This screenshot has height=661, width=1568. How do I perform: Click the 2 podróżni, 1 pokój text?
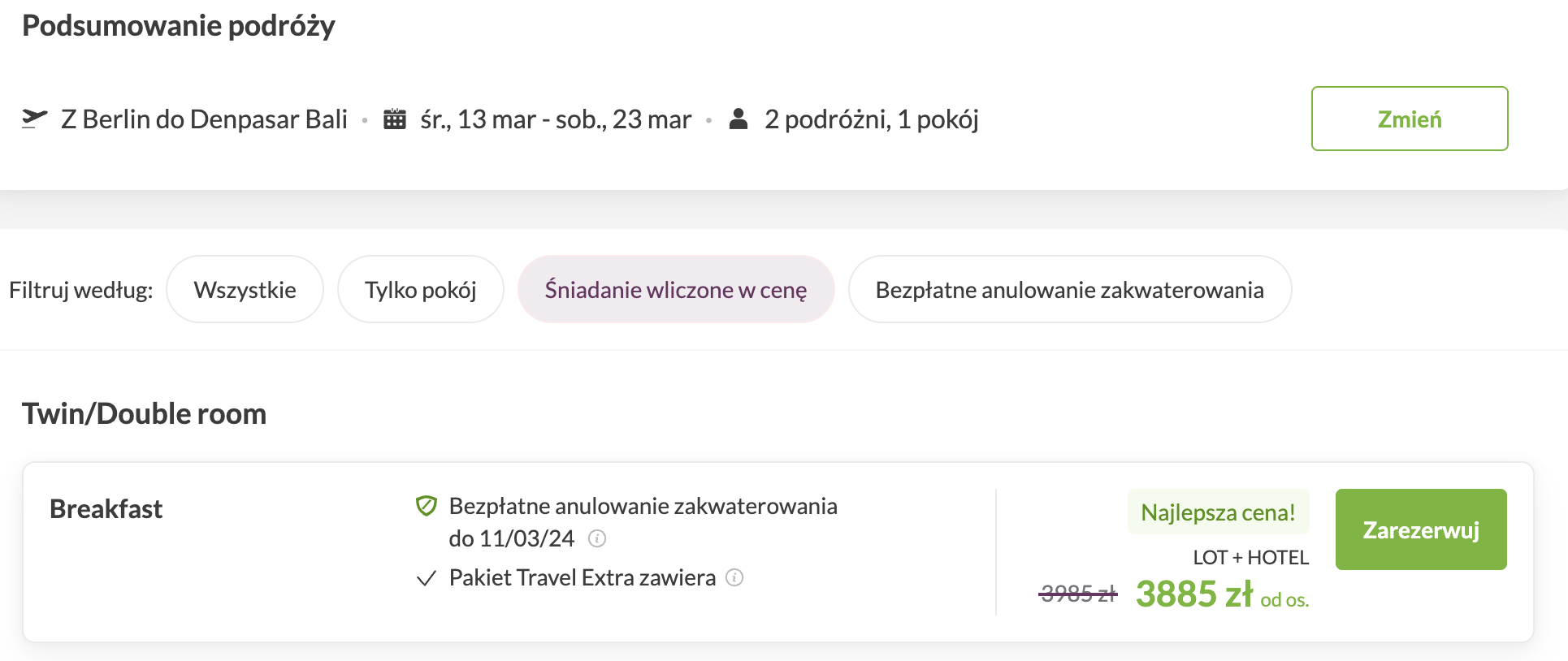point(871,119)
